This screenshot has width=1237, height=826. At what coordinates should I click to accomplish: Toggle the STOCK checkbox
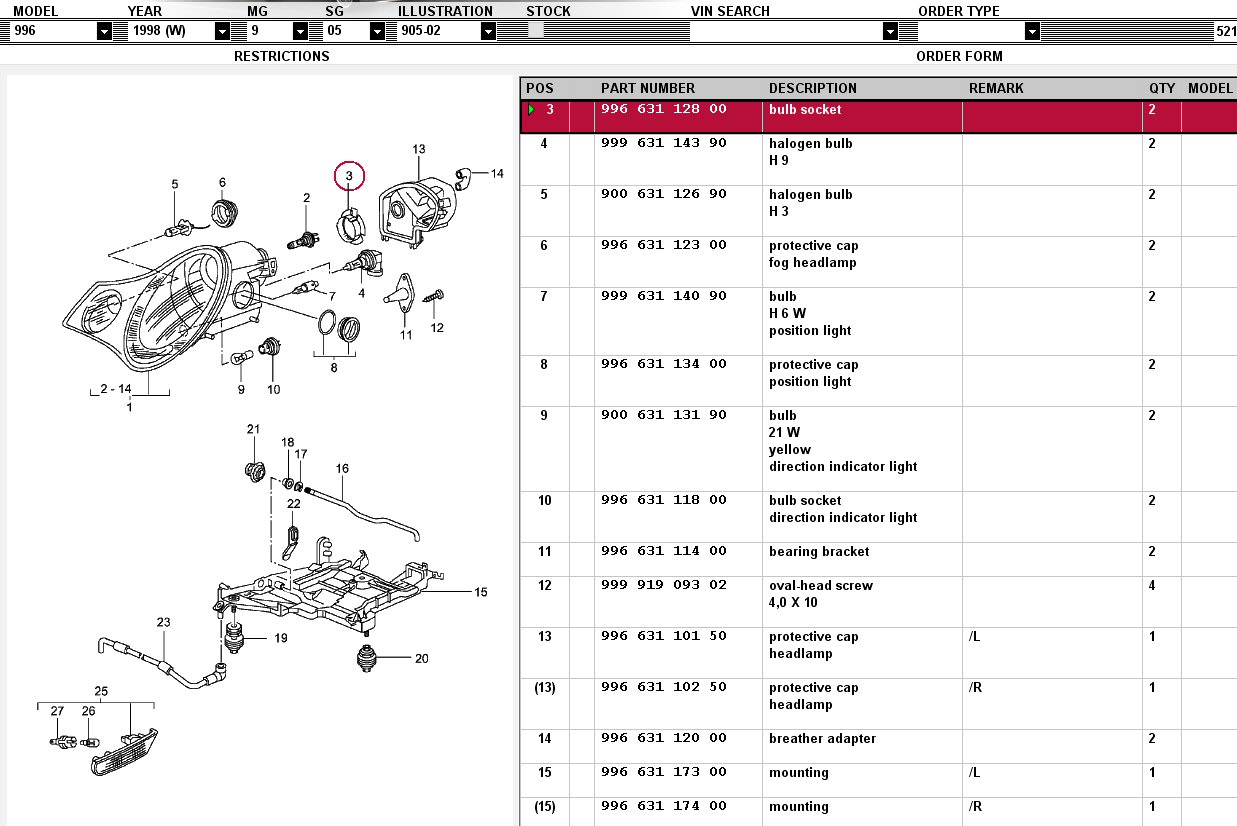(536, 31)
